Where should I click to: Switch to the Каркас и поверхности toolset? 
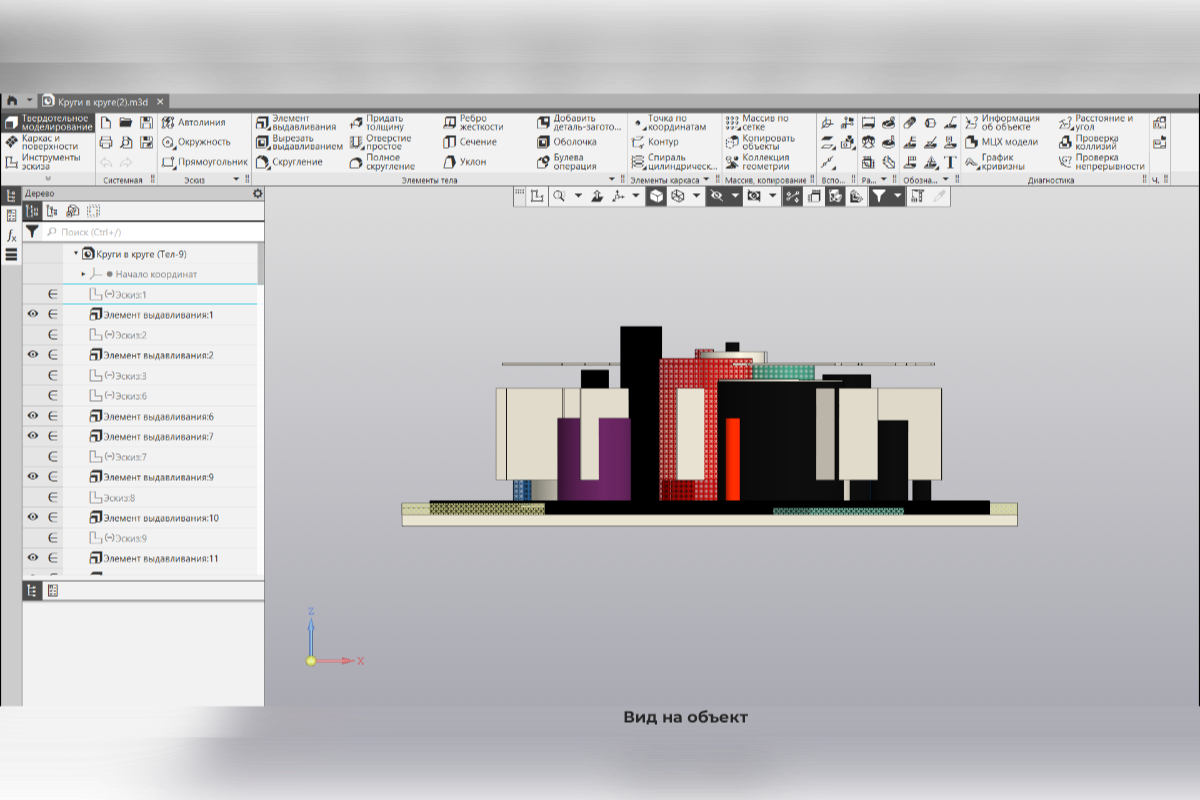48,142
